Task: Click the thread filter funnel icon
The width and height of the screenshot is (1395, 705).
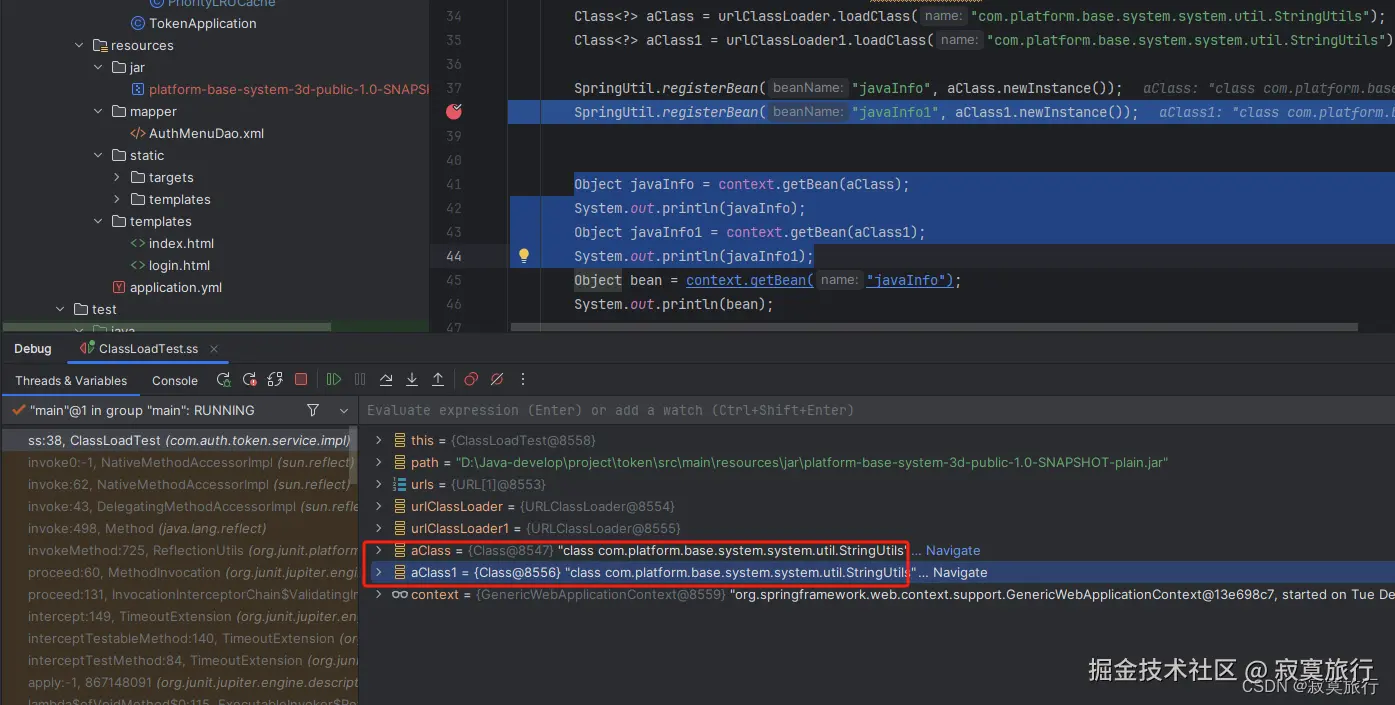Action: click(x=313, y=410)
